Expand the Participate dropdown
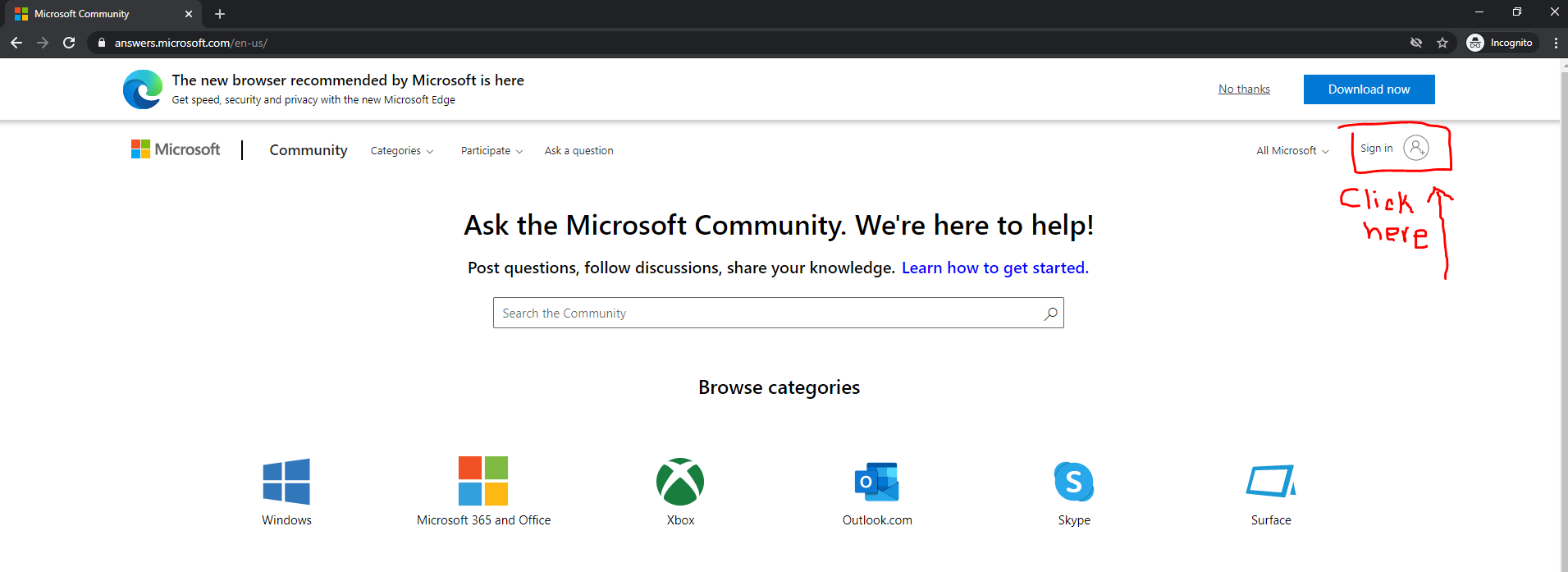The image size is (1568, 572). click(x=491, y=151)
